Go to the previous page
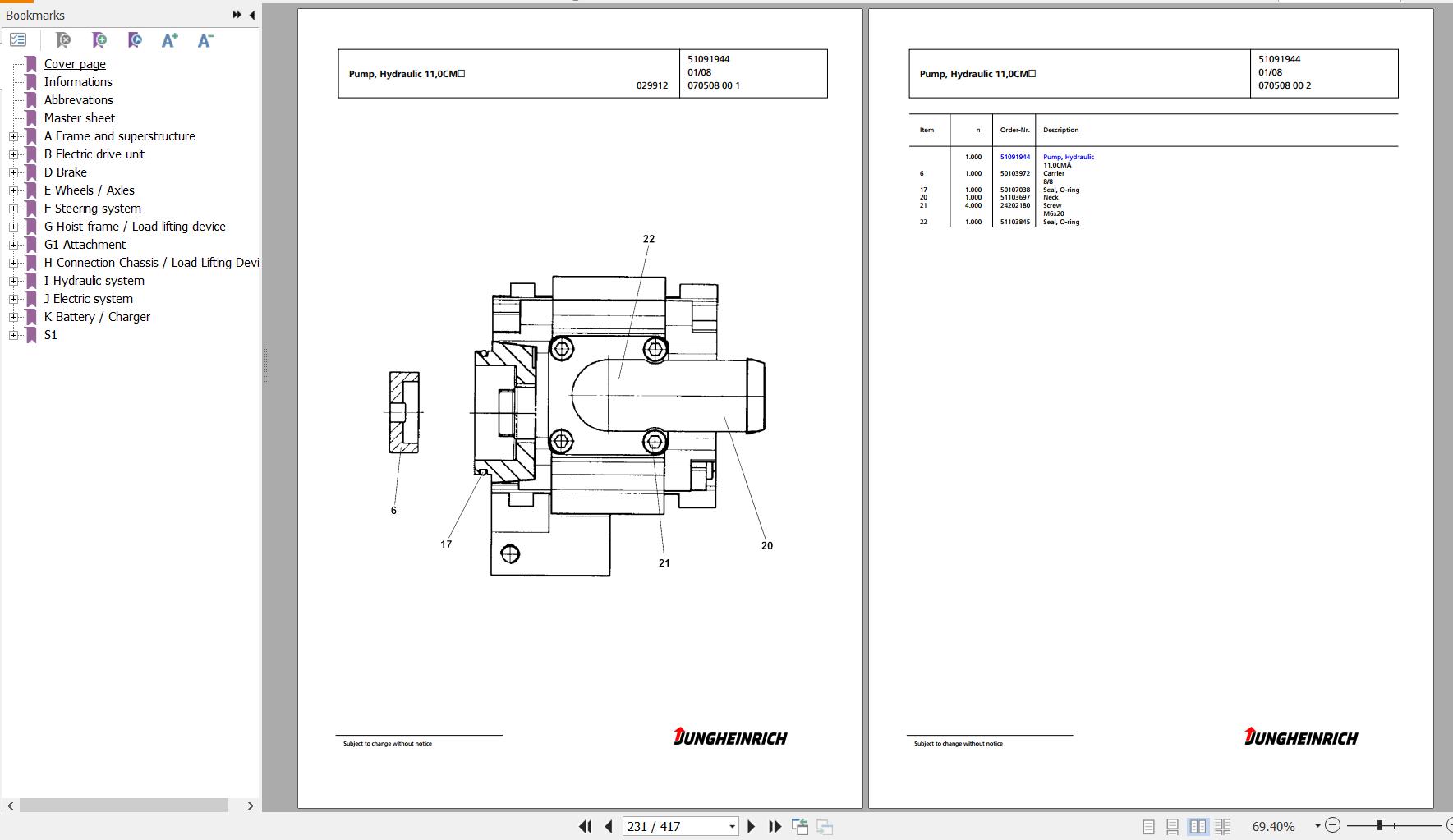The width and height of the screenshot is (1453, 840). (609, 826)
